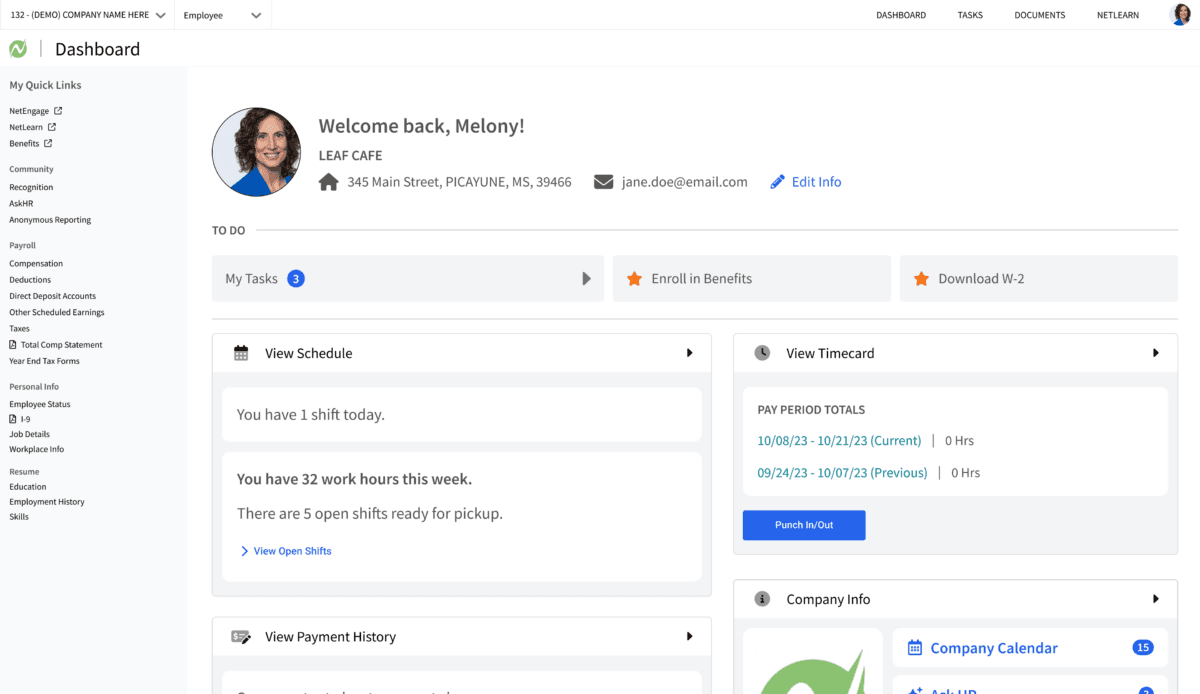Screen dimensions: 1200x694
Task: Click the user avatar in top right corner
Action: point(1180,15)
